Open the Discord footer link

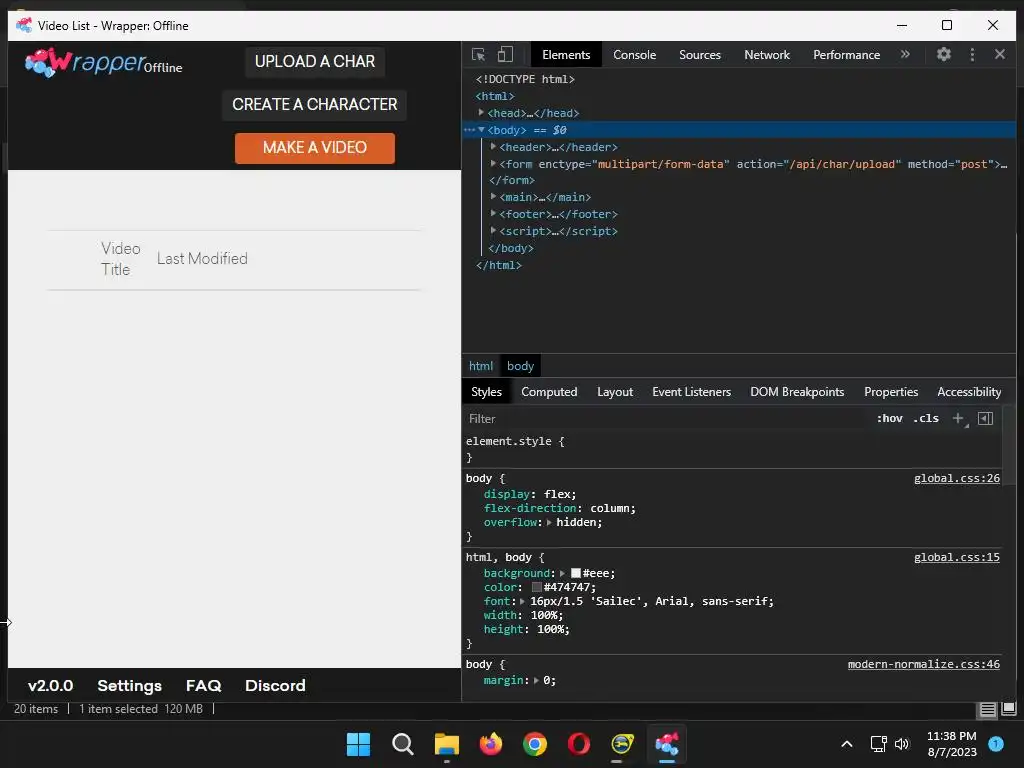click(275, 686)
